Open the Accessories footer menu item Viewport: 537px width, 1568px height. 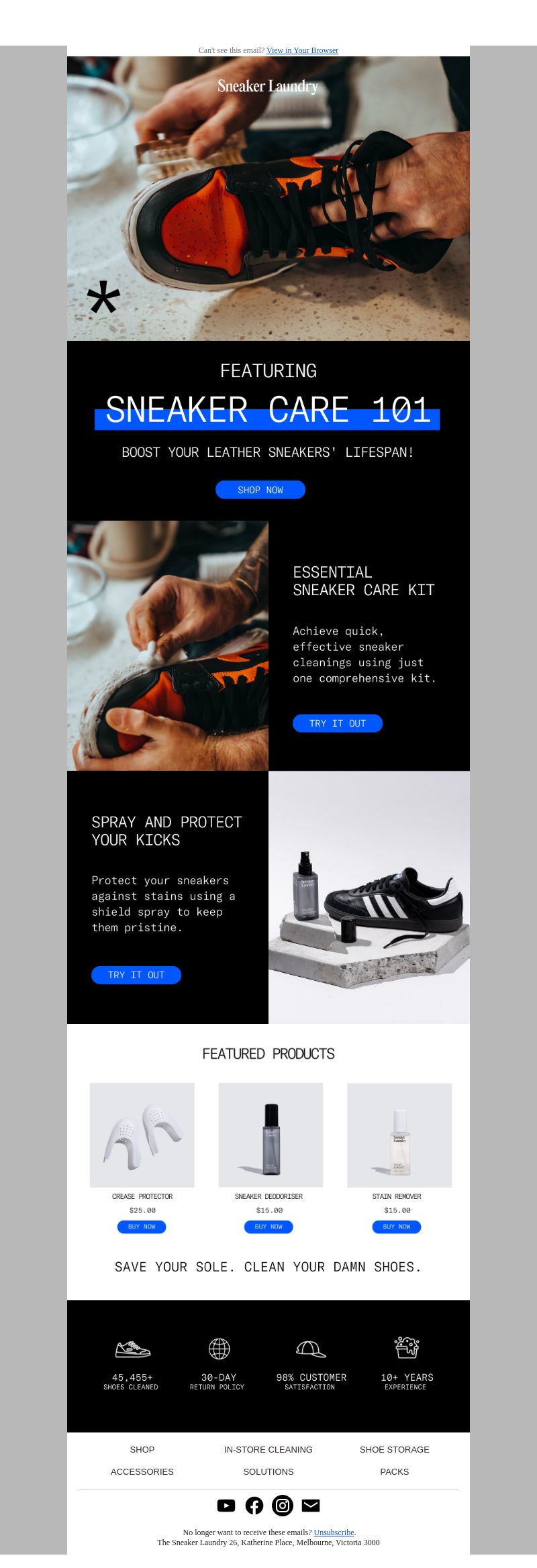[x=142, y=1471]
